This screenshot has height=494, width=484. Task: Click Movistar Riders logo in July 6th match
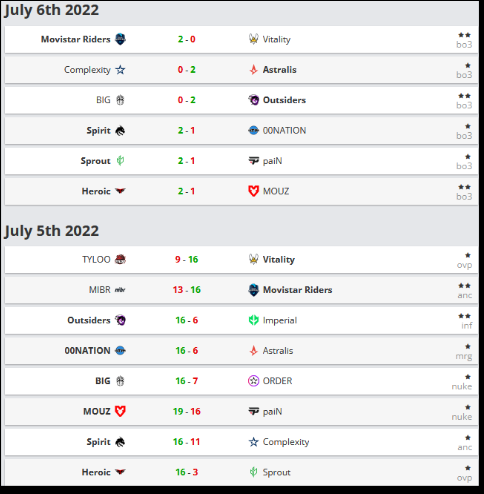coord(120,39)
